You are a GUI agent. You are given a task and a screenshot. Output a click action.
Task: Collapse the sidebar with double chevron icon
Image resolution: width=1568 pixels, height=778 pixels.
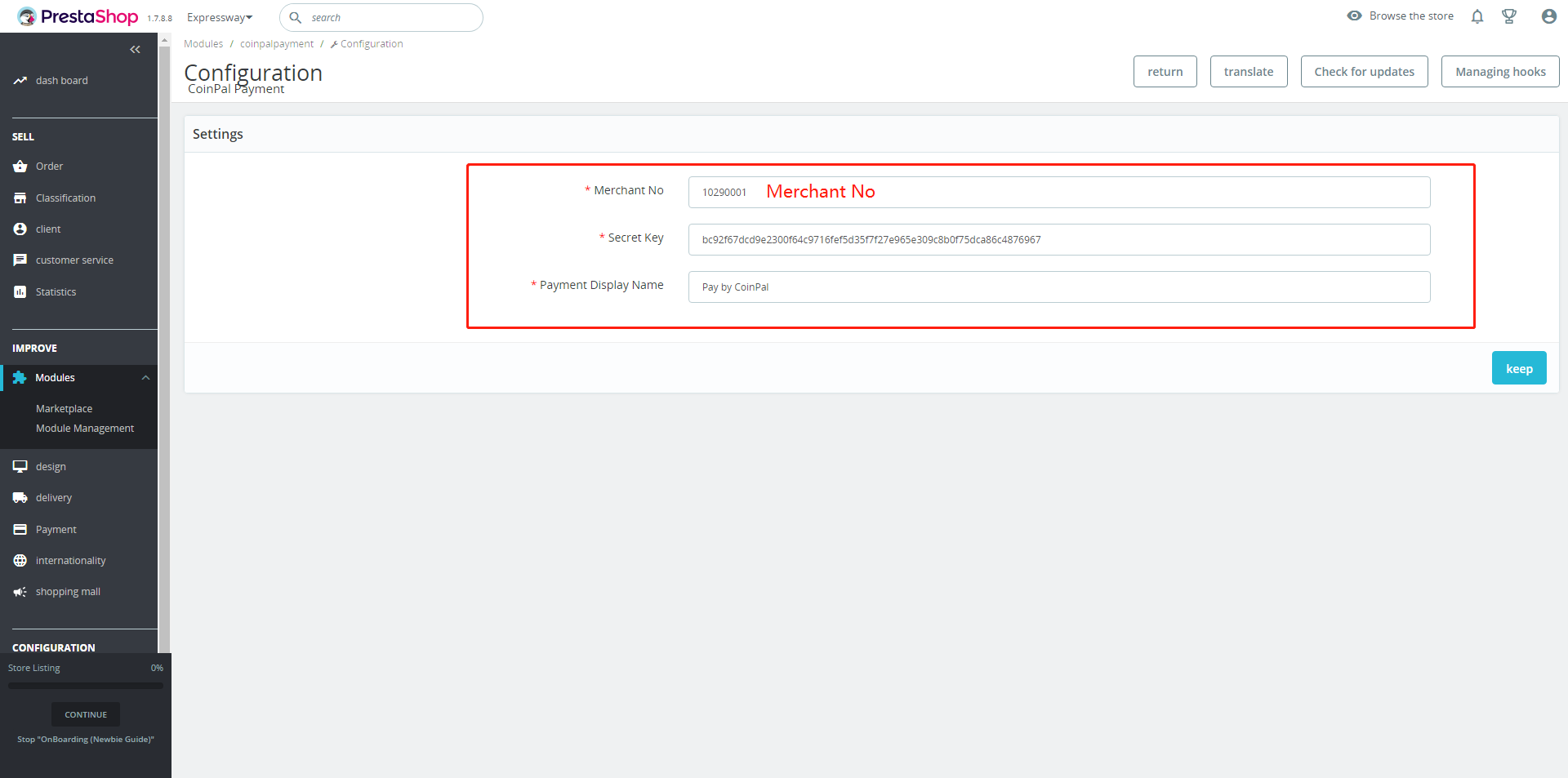(x=135, y=50)
